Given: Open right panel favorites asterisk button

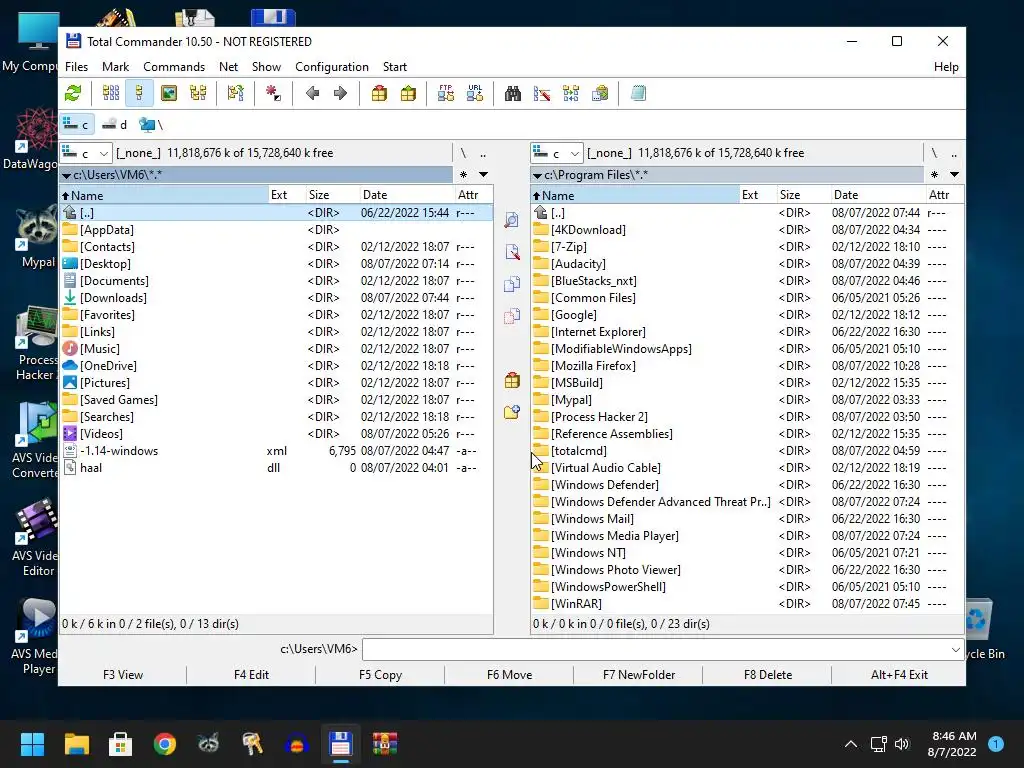Looking at the screenshot, I should tap(935, 174).
